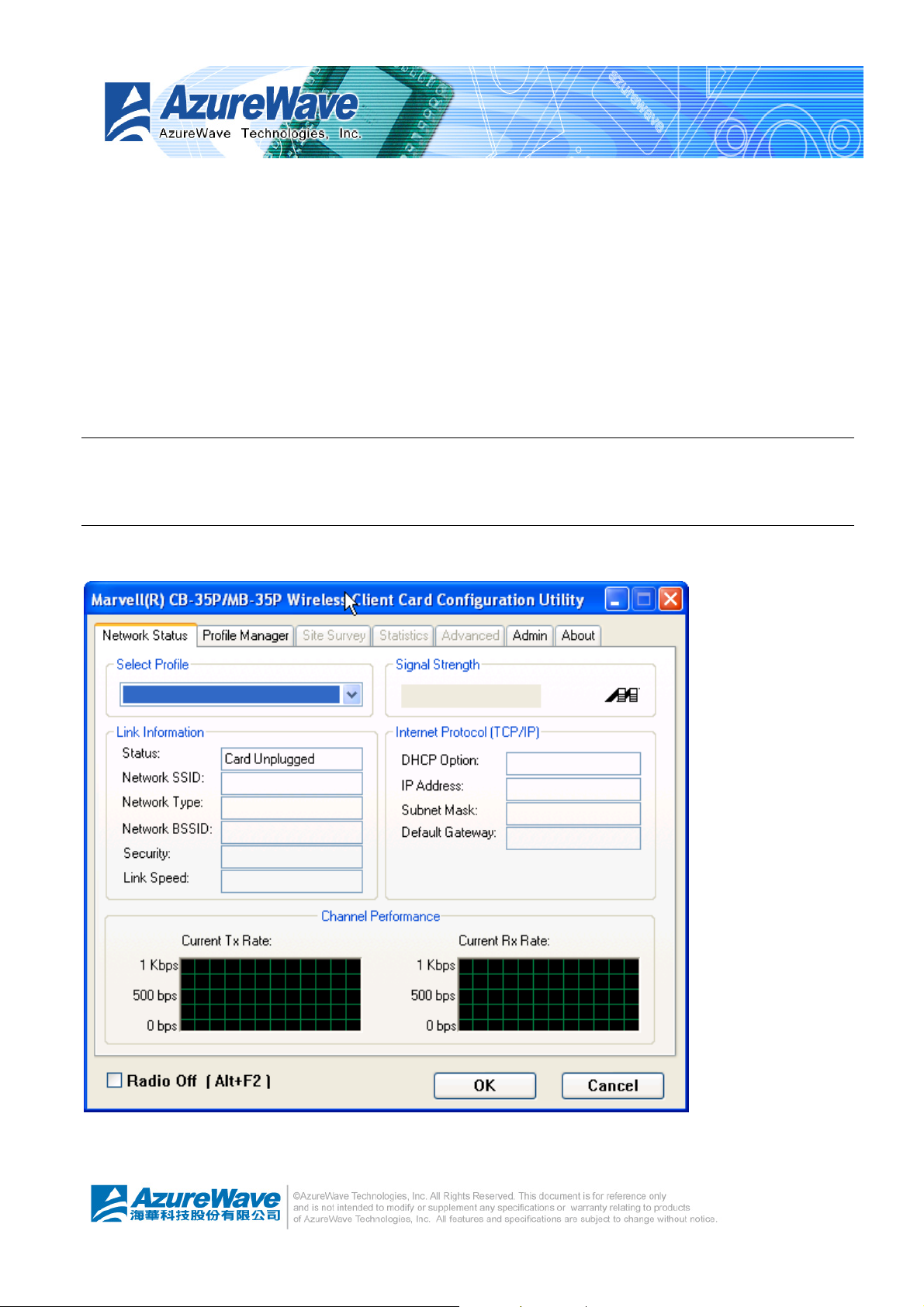The width and height of the screenshot is (924, 1307).
Task: Show the About tab
Action: 578,636
